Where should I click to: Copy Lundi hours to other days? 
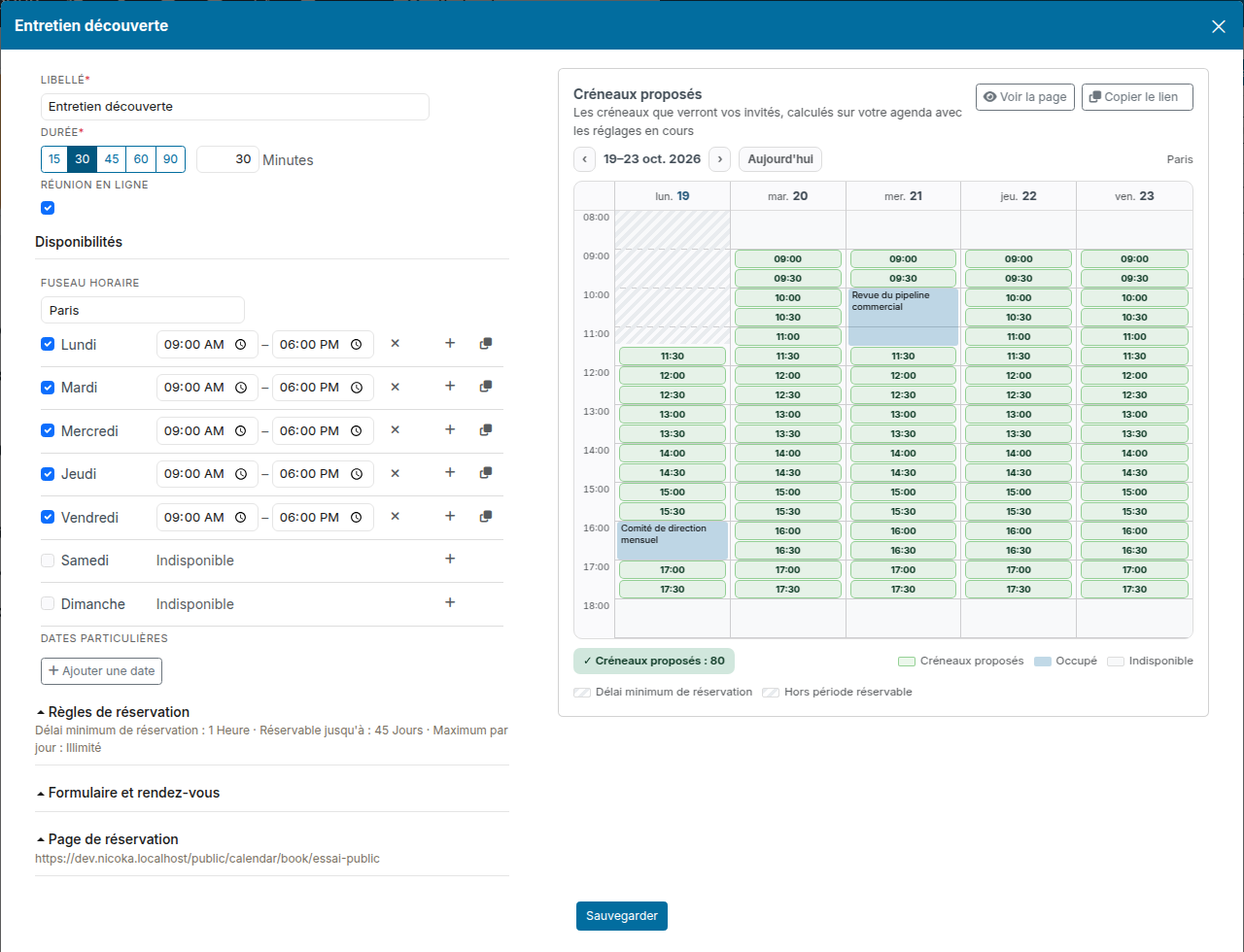pos(486,344)
